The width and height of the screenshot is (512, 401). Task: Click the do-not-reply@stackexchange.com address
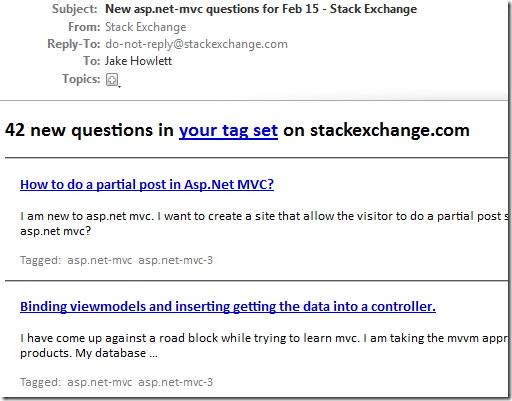coord(196,44)
